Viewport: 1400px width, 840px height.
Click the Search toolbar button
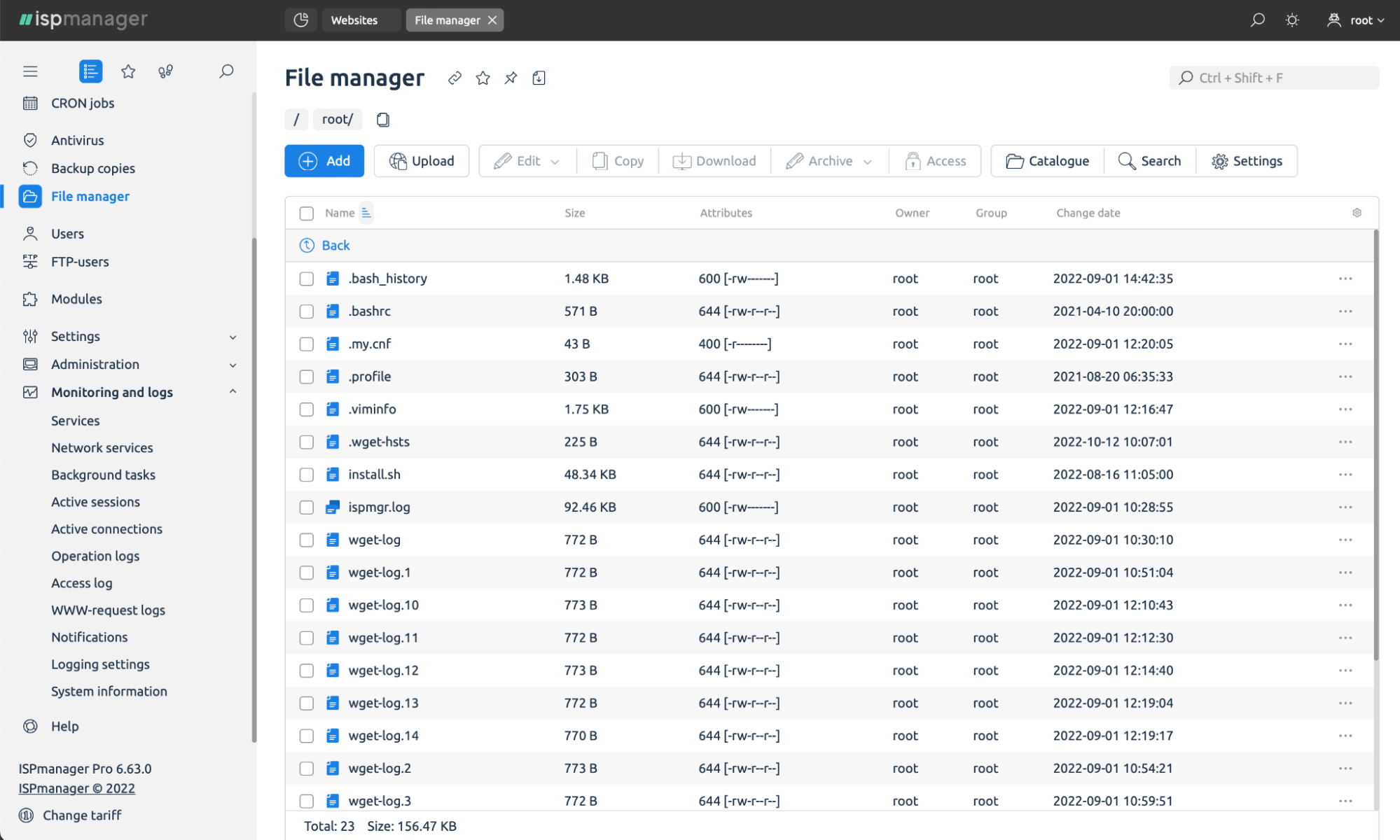[1150, 161]
